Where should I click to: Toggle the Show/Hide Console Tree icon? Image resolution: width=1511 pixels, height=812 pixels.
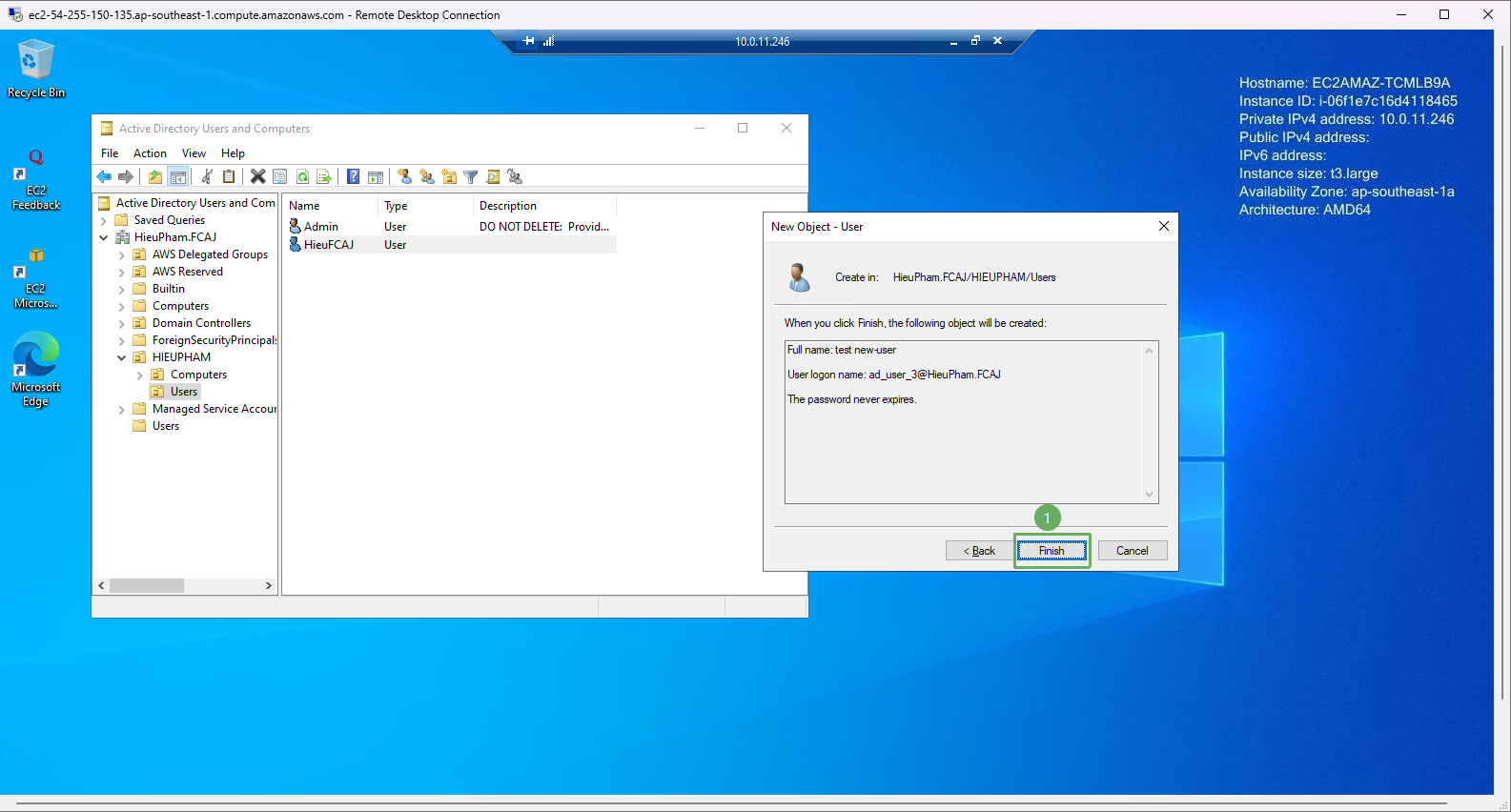(x=177, y=176)
